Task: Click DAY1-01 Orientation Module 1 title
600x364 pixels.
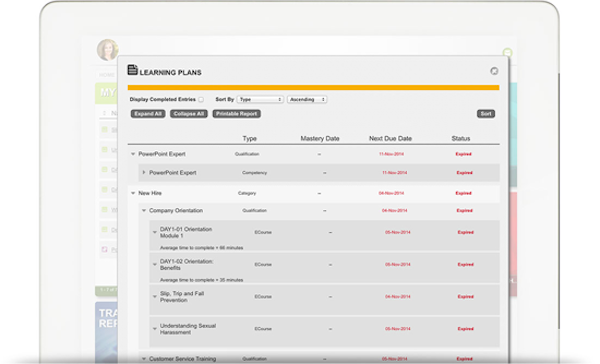Action: pos(186,232)
